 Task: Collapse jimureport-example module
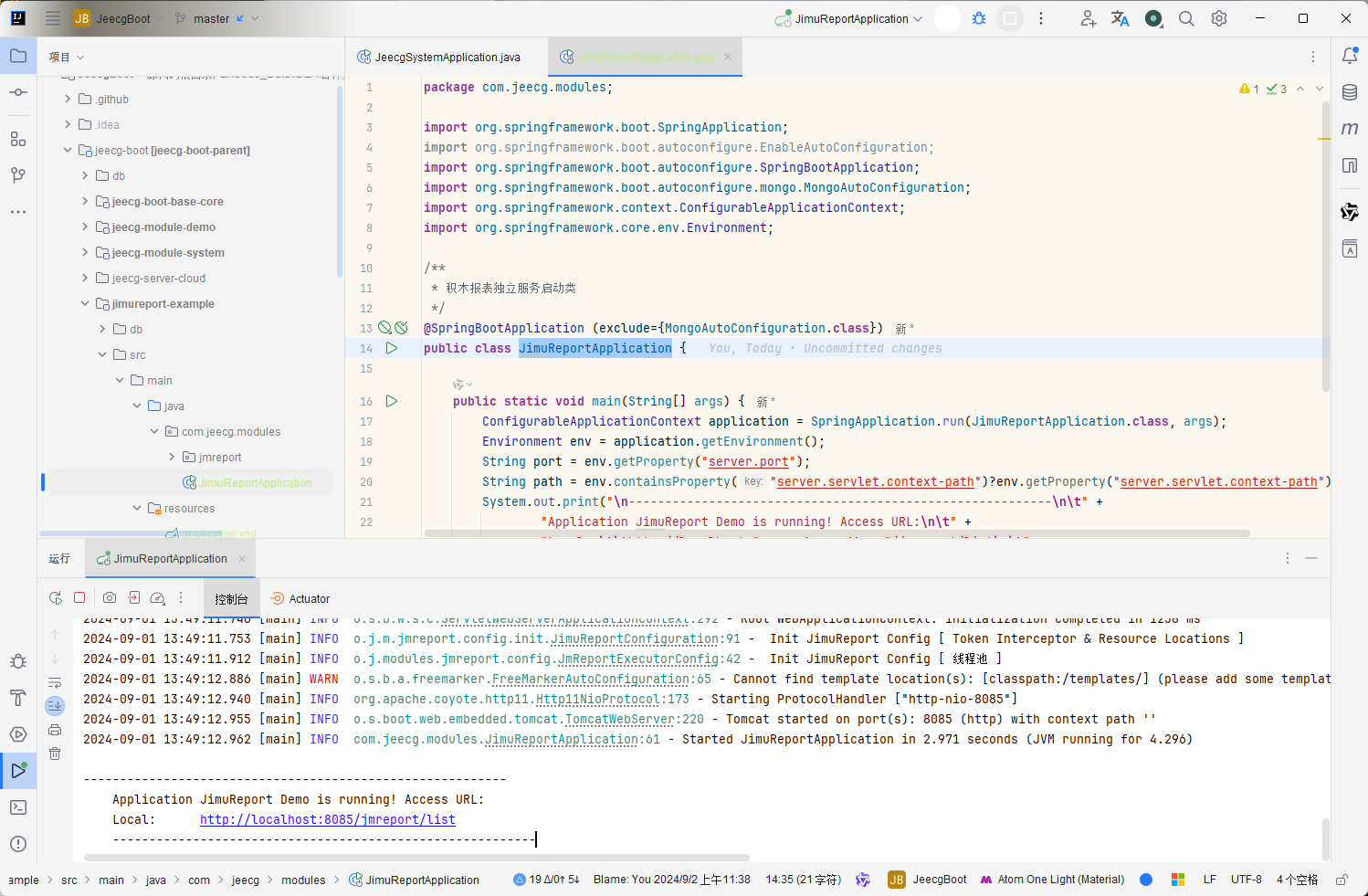85,303
